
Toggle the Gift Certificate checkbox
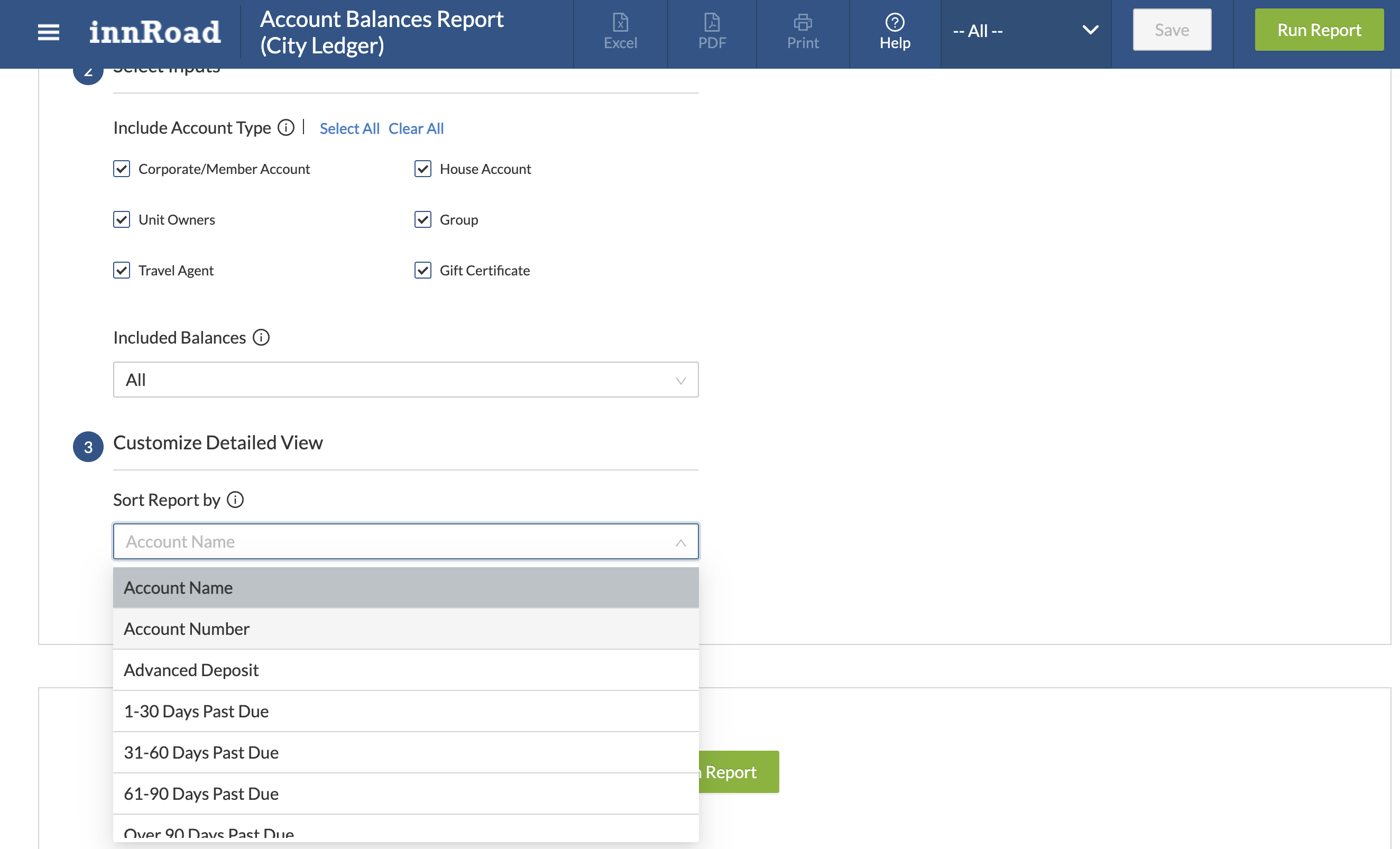(423, 271)
